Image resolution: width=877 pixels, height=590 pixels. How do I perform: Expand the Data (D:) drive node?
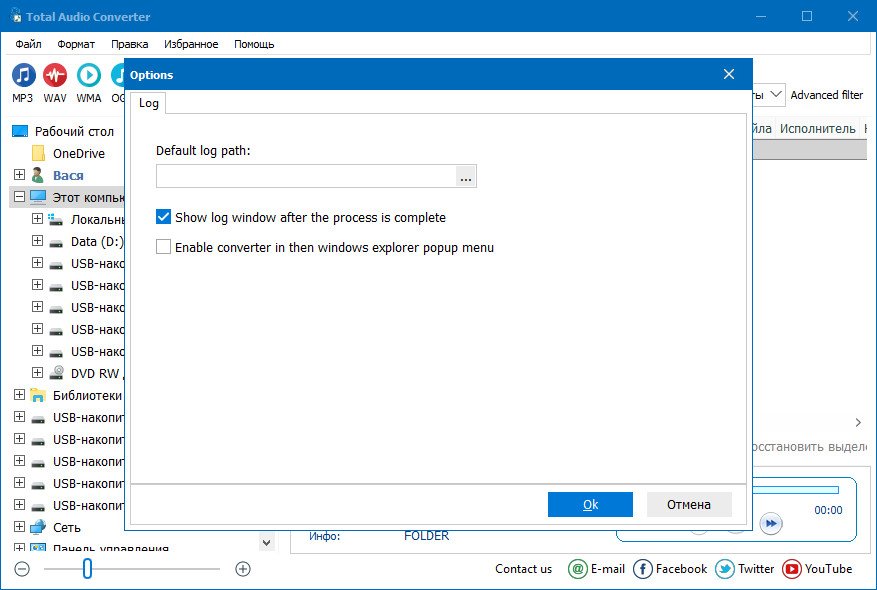[x=38, y=241]
